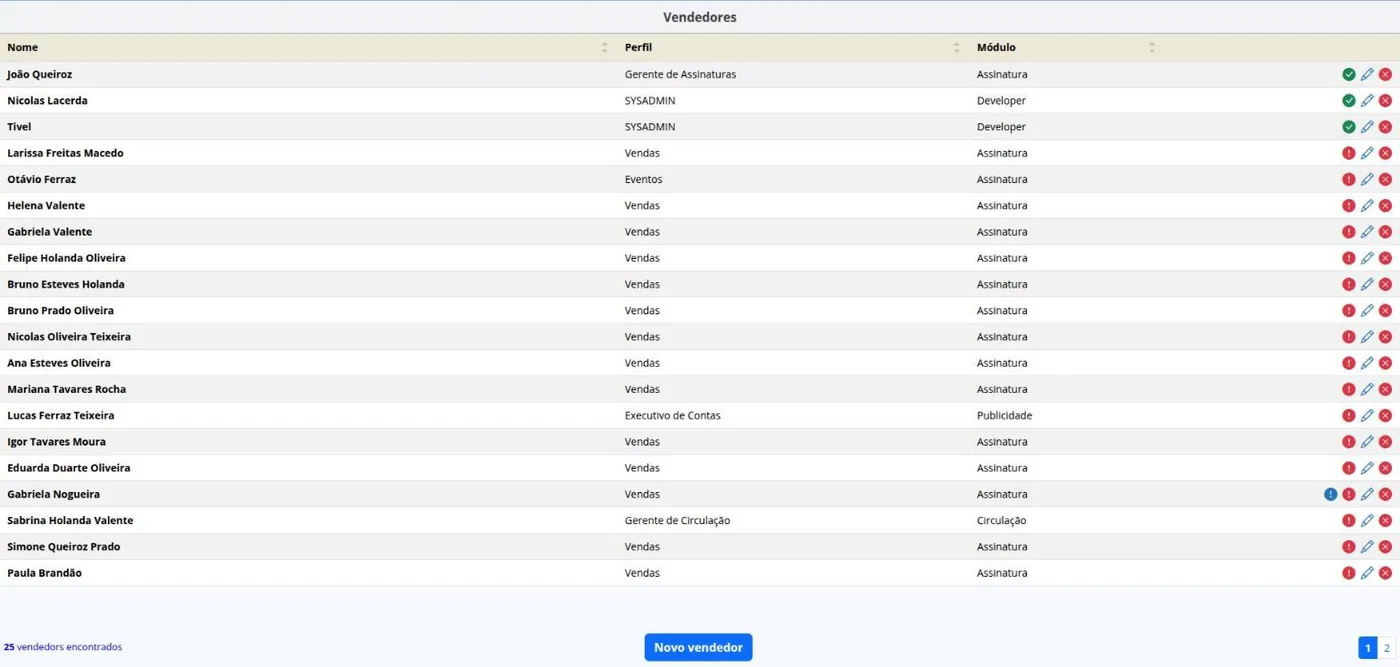Remove Tivel using the red X icon
This screenshot has width=1400, height=667.
[1385, 127]
